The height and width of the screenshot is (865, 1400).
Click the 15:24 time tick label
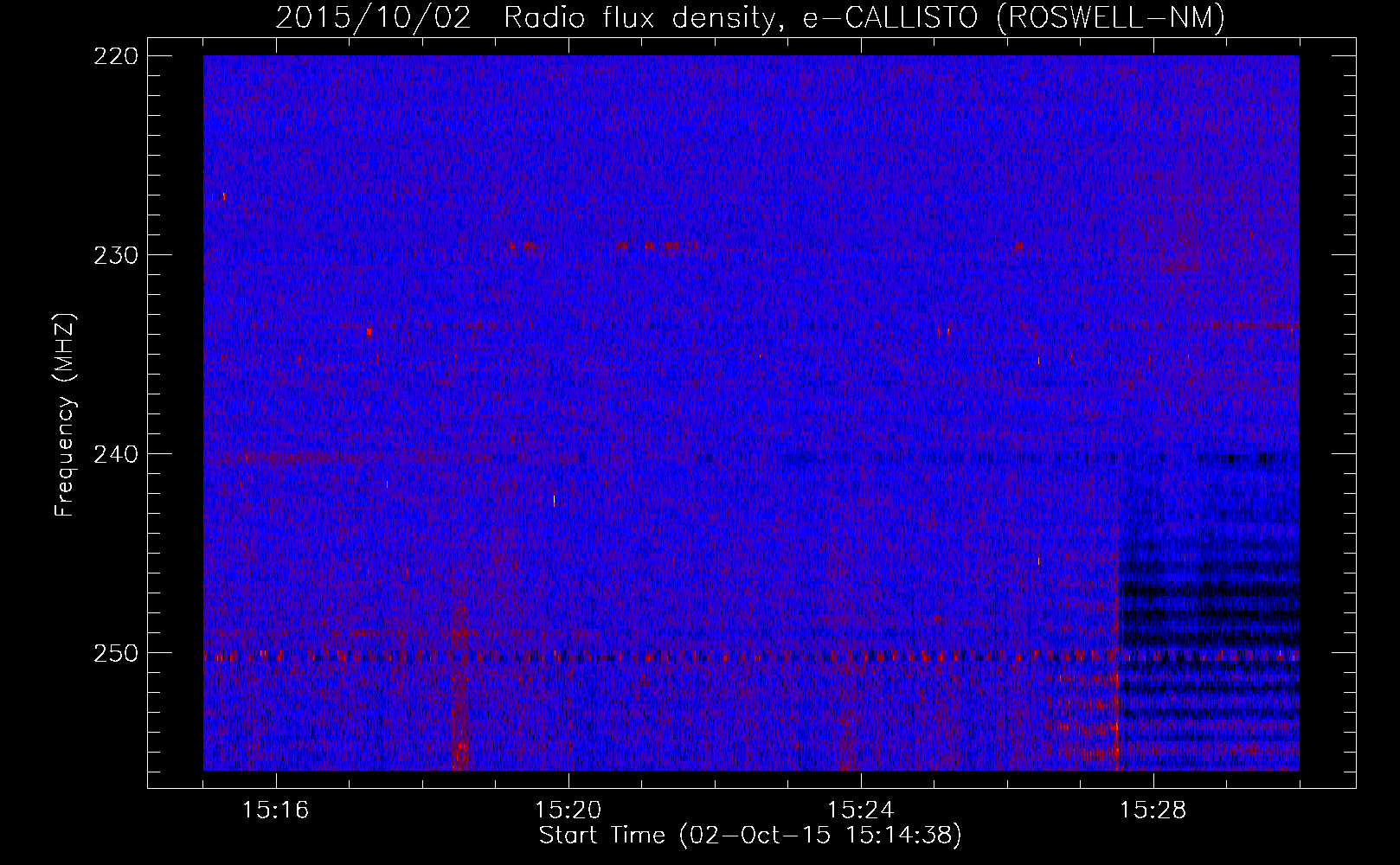(860, 810)
